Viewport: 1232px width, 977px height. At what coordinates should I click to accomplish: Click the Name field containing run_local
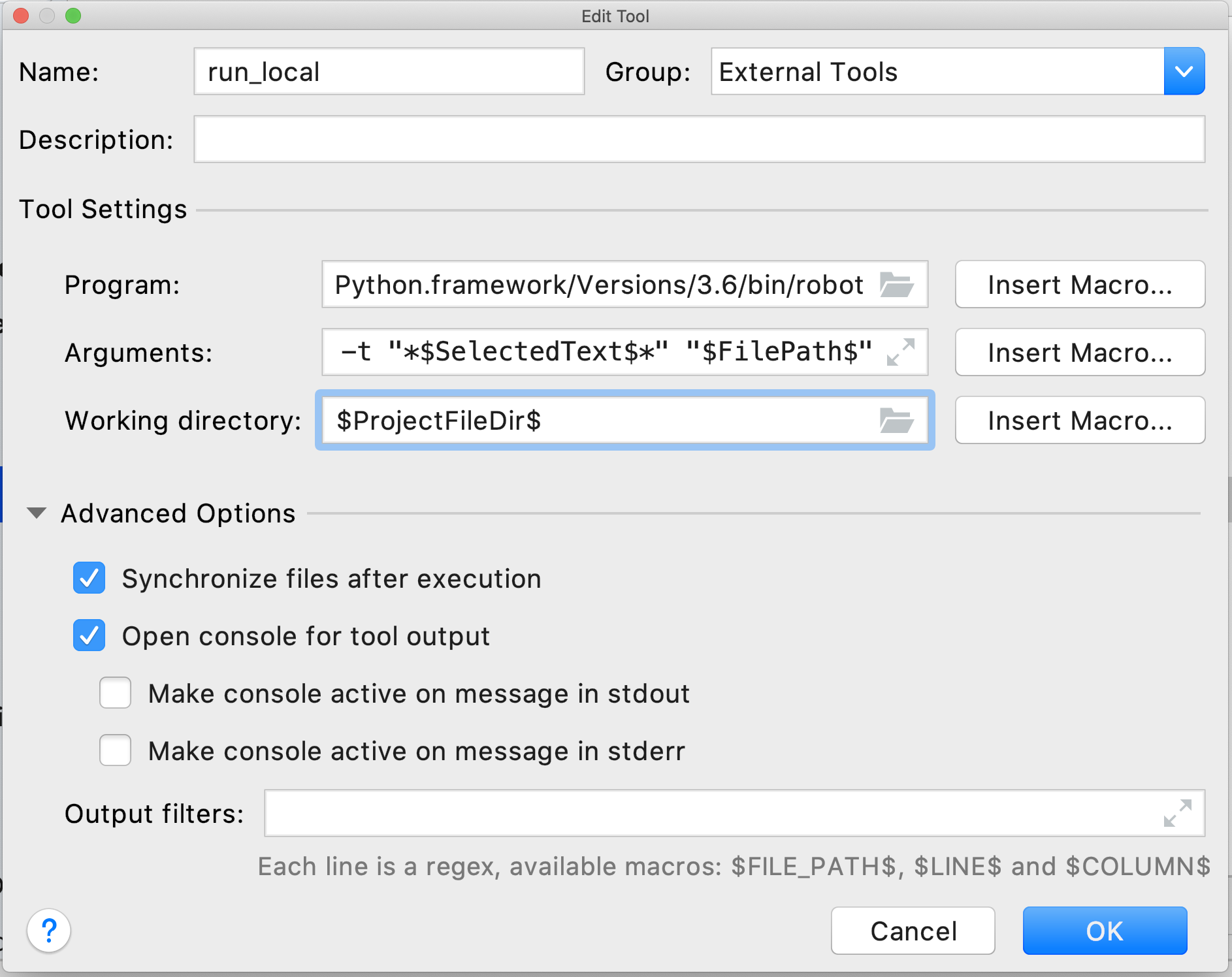point(389,71)
